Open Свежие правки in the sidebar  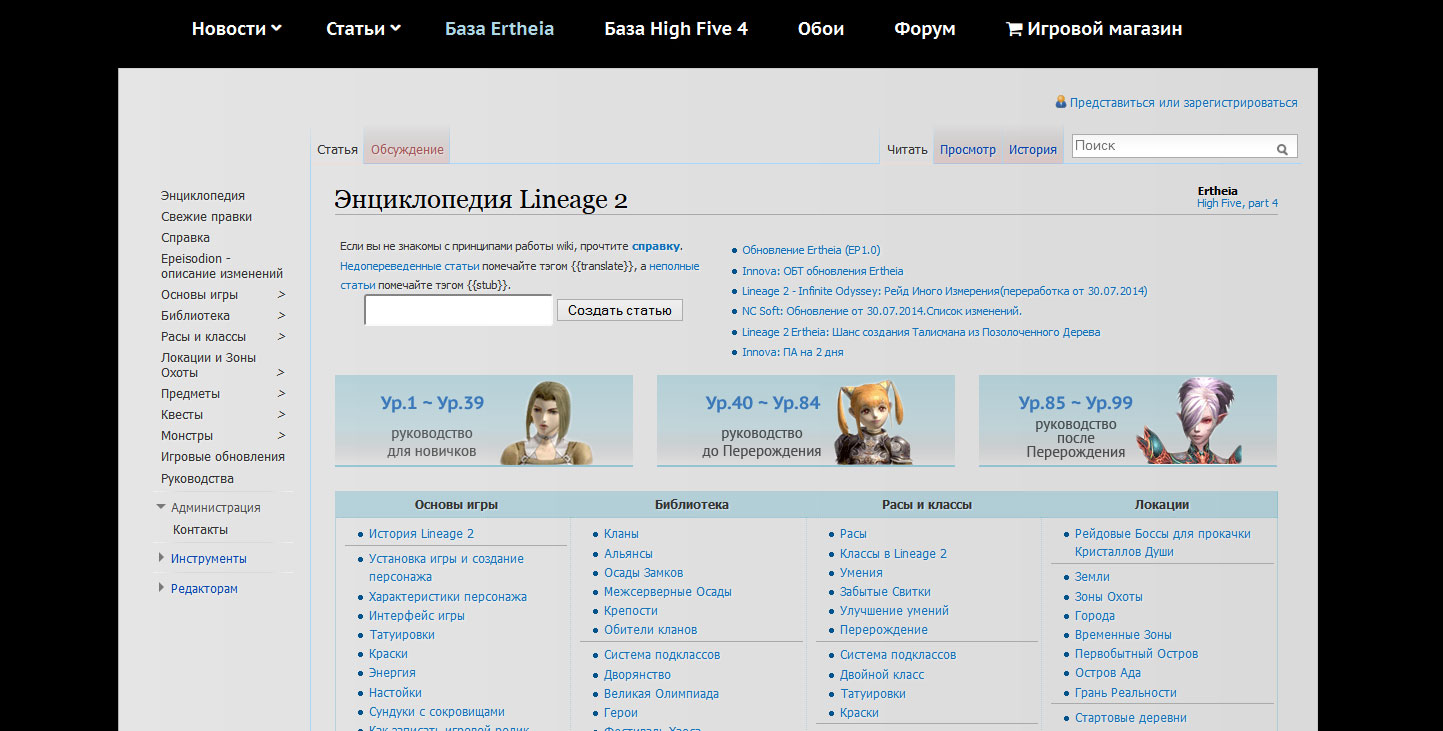206,217
